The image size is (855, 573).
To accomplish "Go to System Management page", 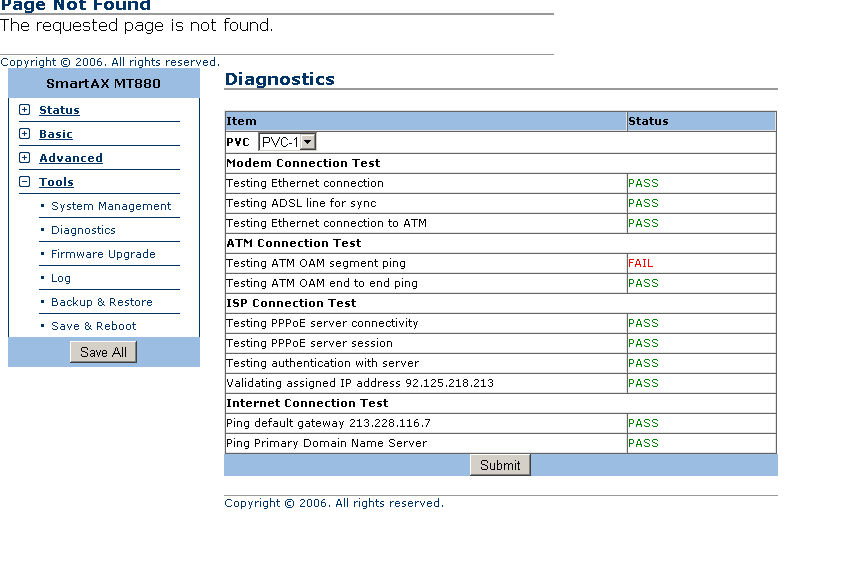I will (111, 206).
